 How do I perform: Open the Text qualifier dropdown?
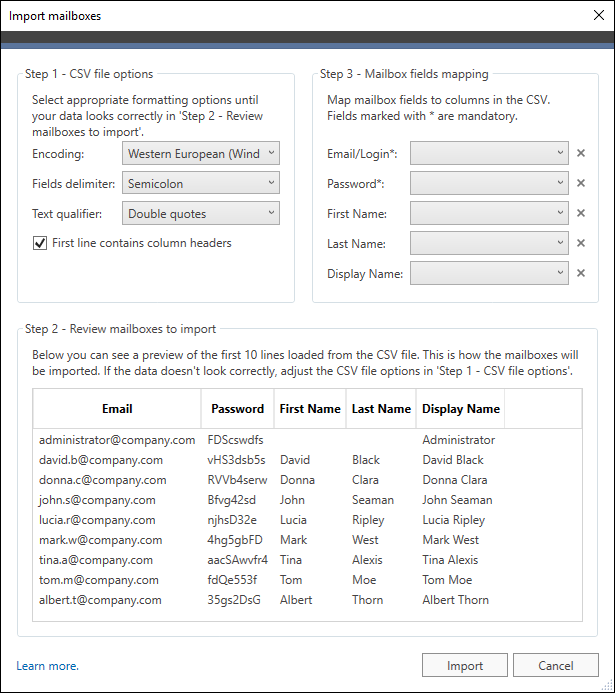click(x=201, y=213)
